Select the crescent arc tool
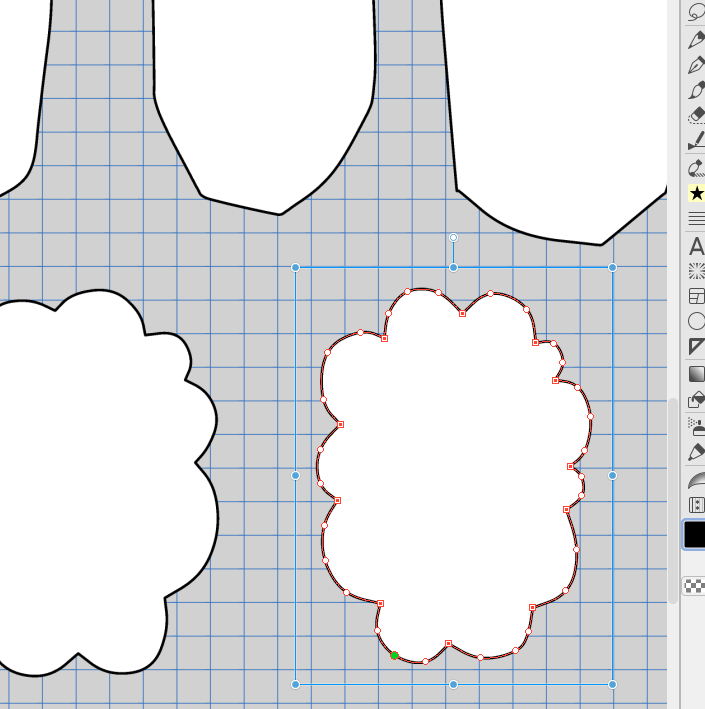The width and height of the screenshot is (705, 709). point(696,480)
